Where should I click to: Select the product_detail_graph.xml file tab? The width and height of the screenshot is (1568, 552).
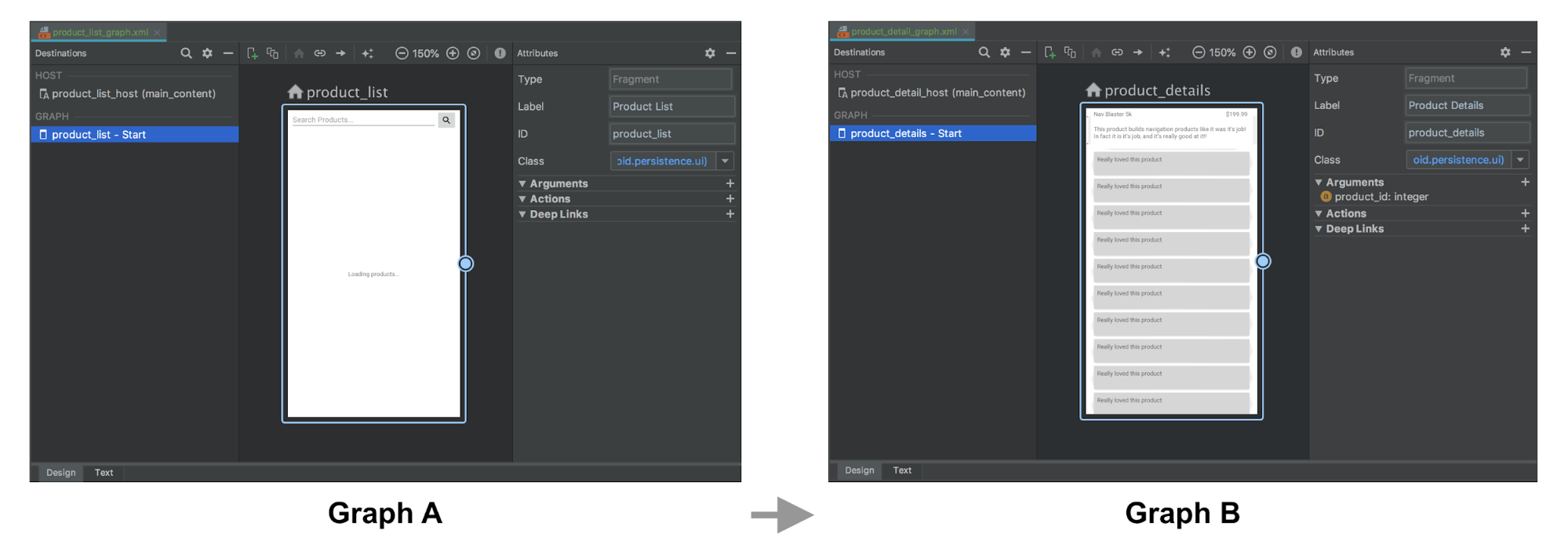click(903, 31)
